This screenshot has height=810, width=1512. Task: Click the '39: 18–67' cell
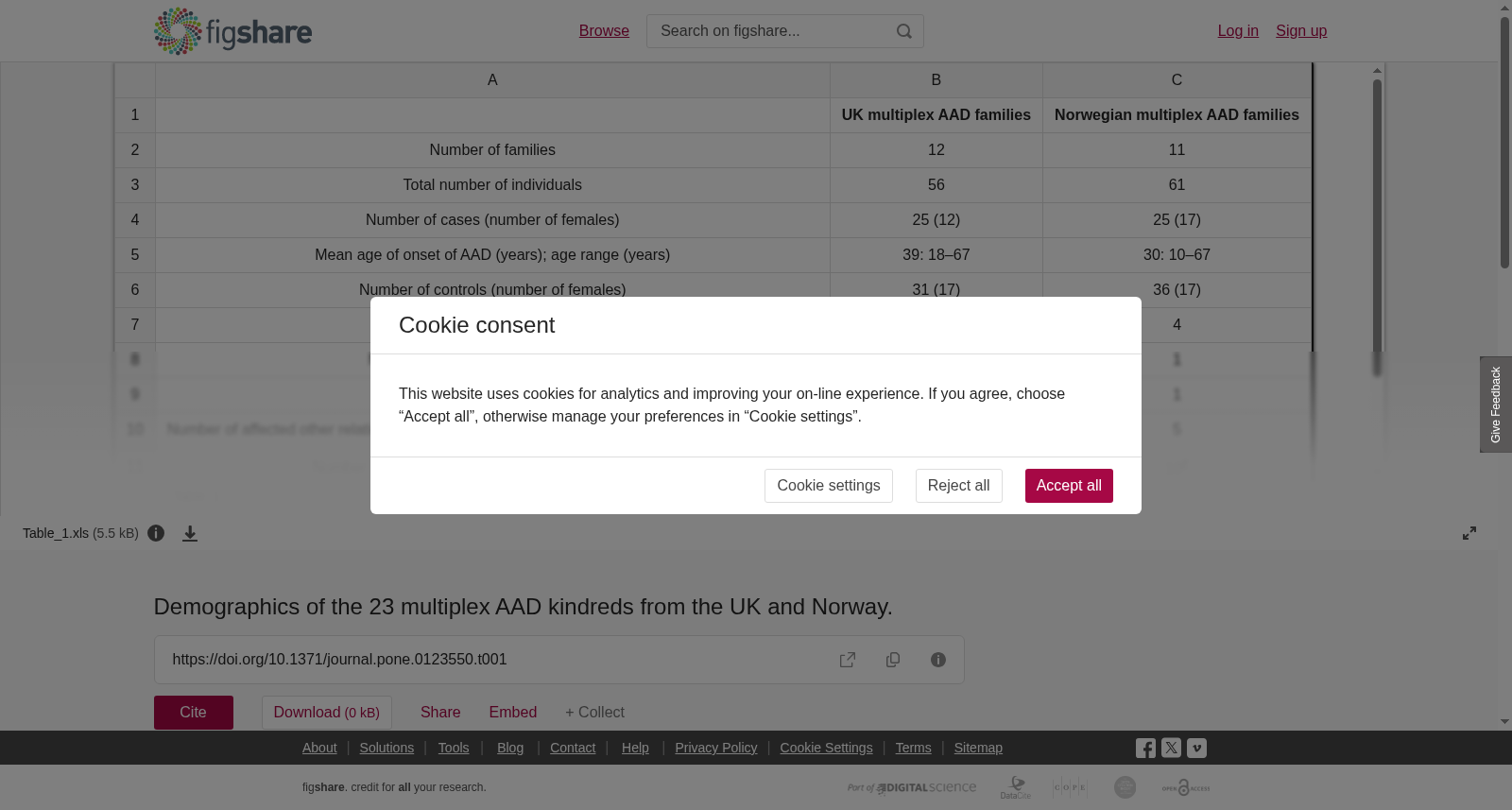tap(936, 255)
